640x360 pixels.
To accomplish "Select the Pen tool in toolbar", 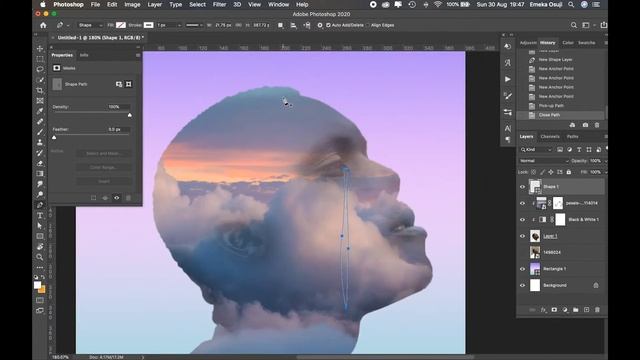I will click(x=40, y=205).
